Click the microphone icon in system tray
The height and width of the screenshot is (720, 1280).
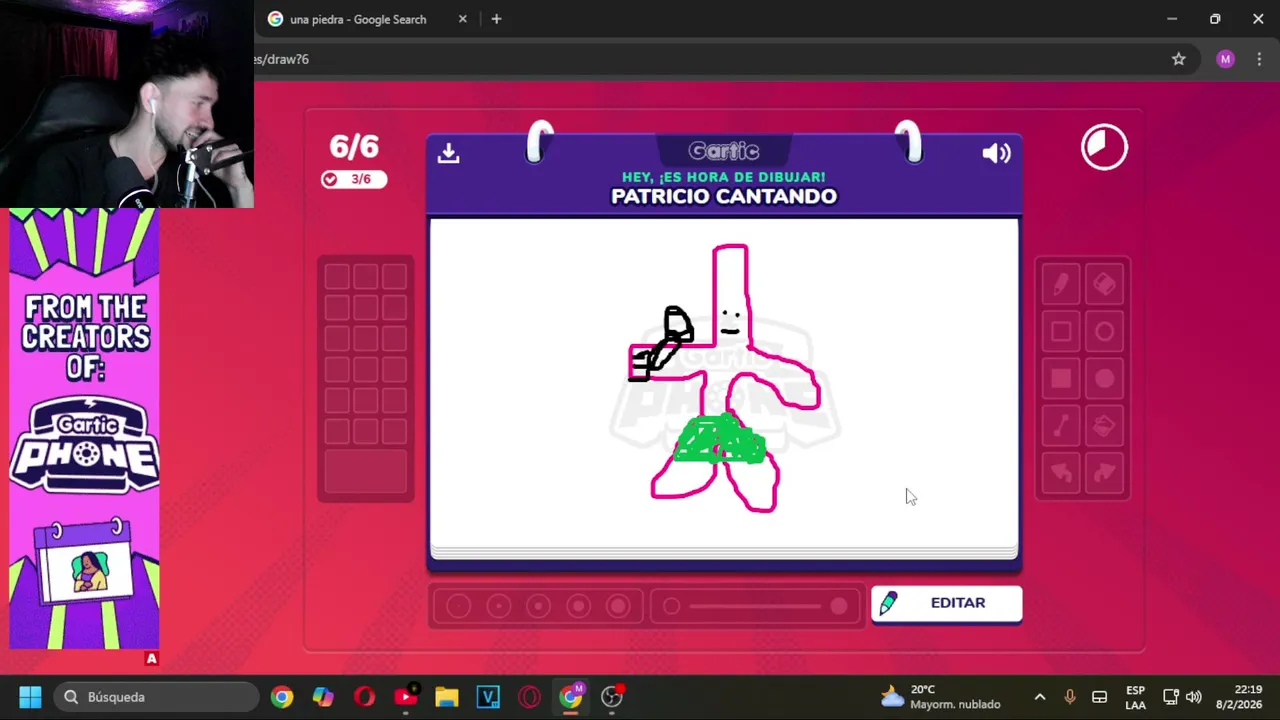tap(1069, 697)
